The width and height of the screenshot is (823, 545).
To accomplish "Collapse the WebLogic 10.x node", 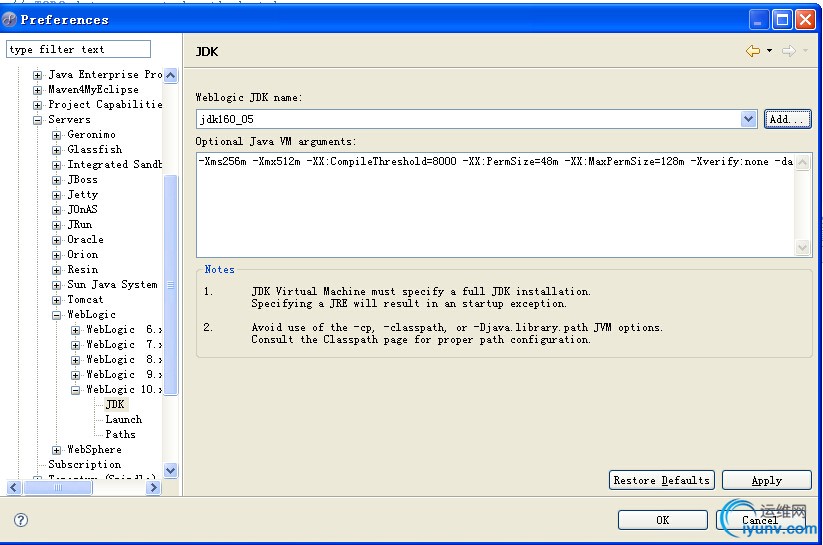I will [x=75, y=390].
